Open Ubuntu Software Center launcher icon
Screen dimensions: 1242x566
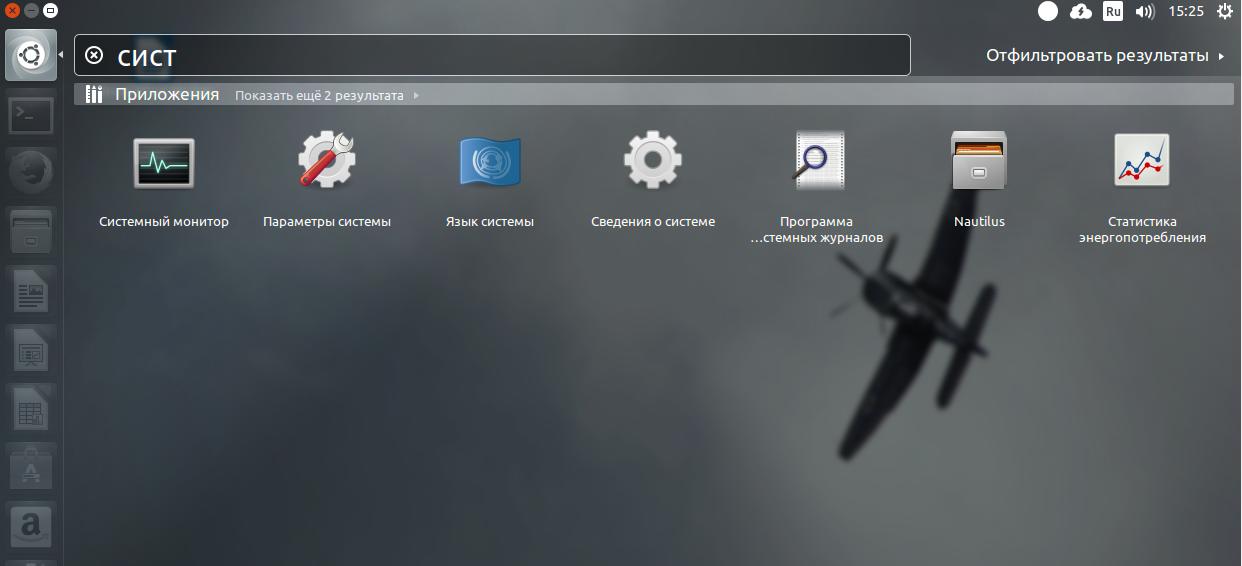click(x=31, y=470)
